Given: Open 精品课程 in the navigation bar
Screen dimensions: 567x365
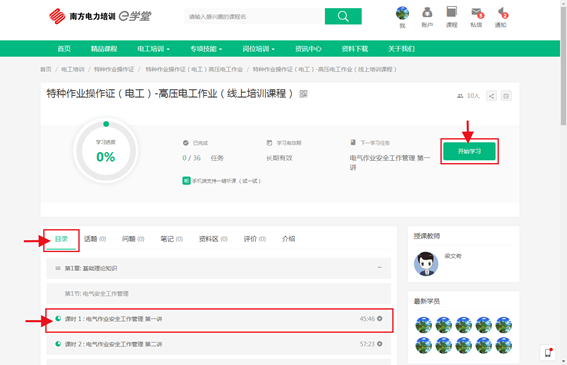Looking at the screenshot, I should coord(104,49).
